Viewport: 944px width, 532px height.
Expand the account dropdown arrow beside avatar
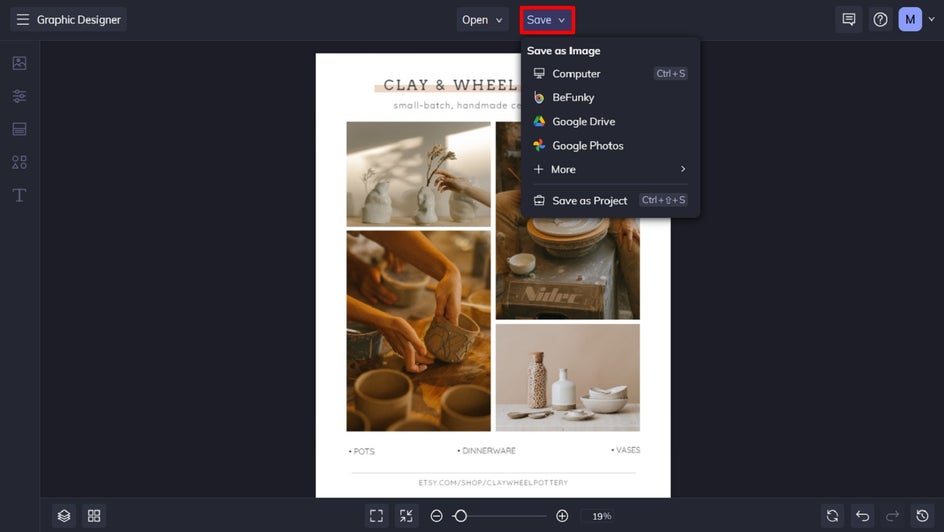click(931, 19)
